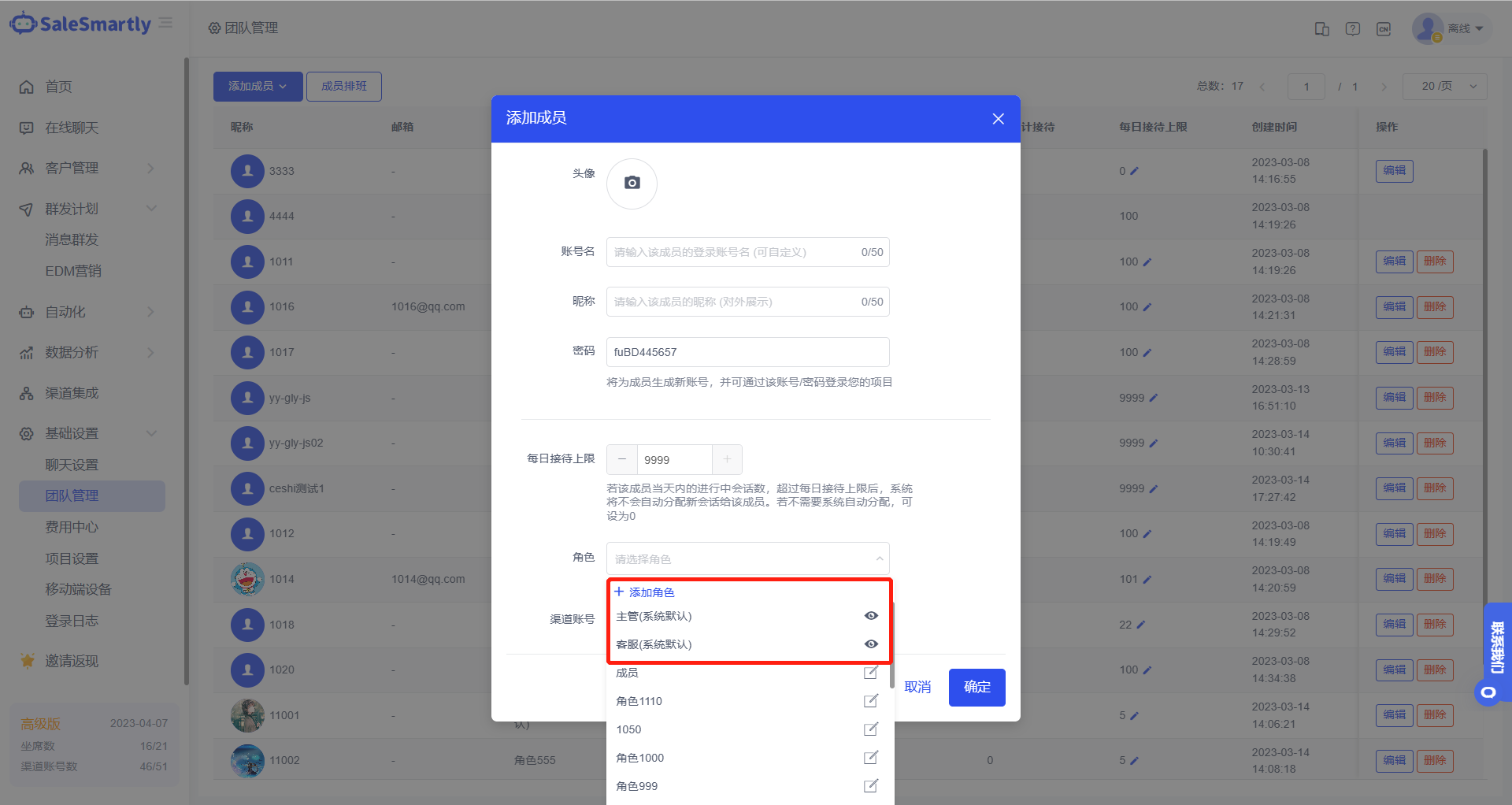Screen dimensions: 1512x805
Task: Click 删除 button for row 1016
Action: tap(1435, 306)
